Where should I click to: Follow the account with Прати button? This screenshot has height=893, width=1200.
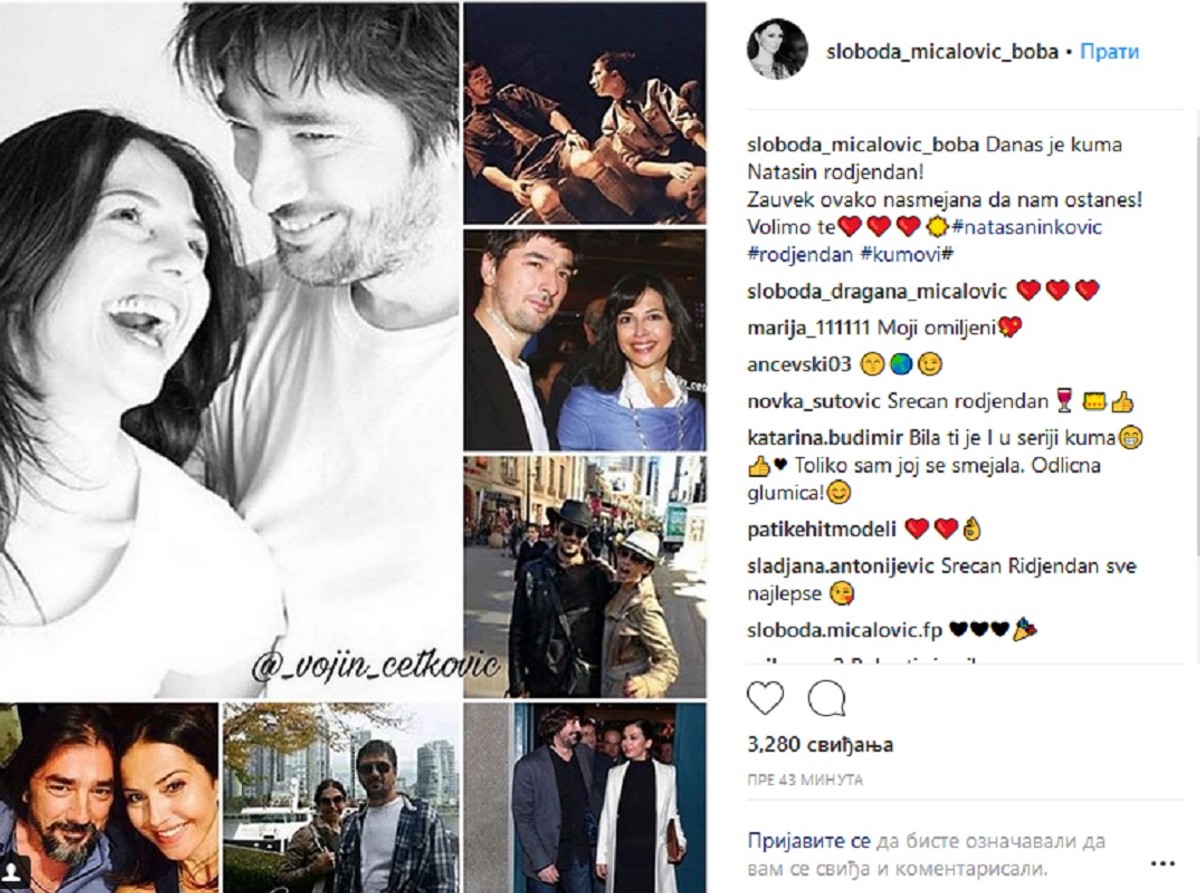coord(1109,52)
